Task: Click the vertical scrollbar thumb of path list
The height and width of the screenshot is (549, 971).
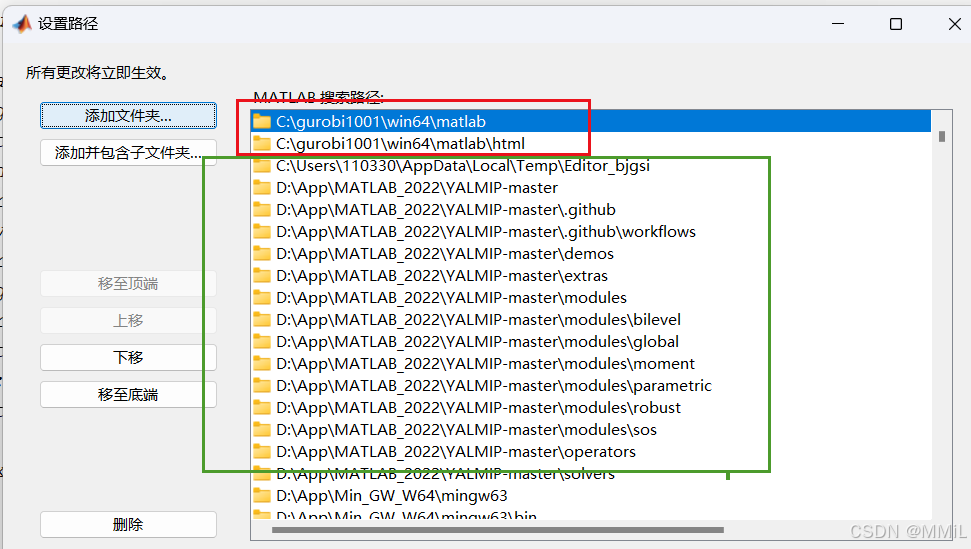Action: click(941, 136)
